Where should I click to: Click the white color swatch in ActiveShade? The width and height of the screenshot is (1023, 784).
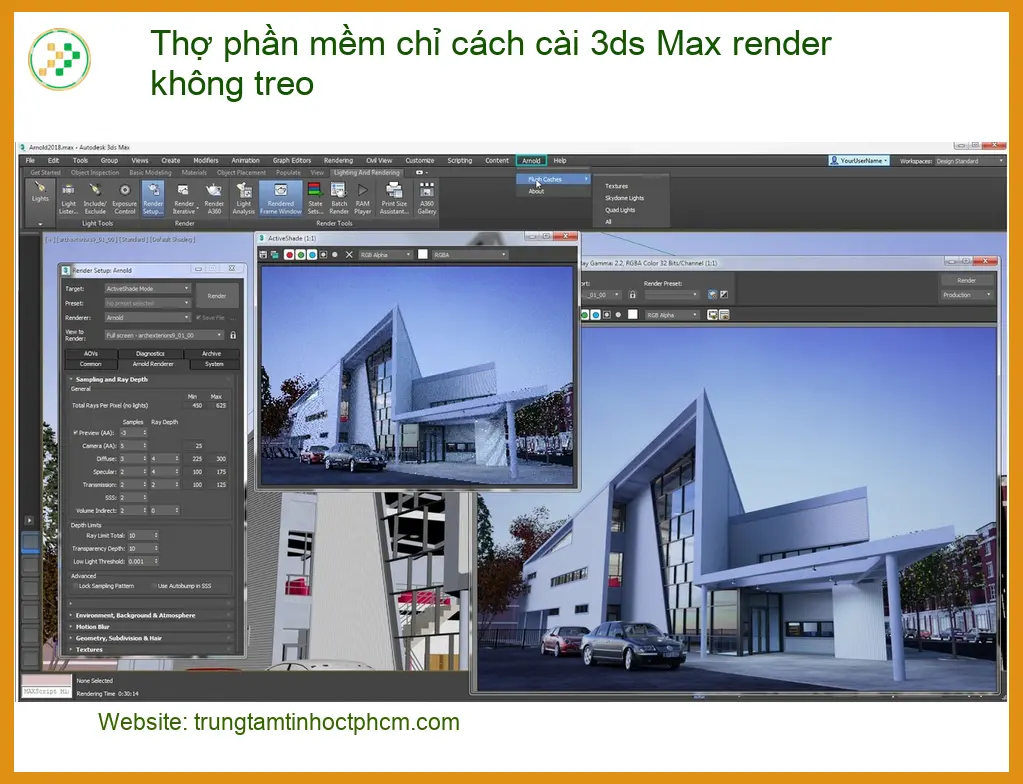[423, 254]
